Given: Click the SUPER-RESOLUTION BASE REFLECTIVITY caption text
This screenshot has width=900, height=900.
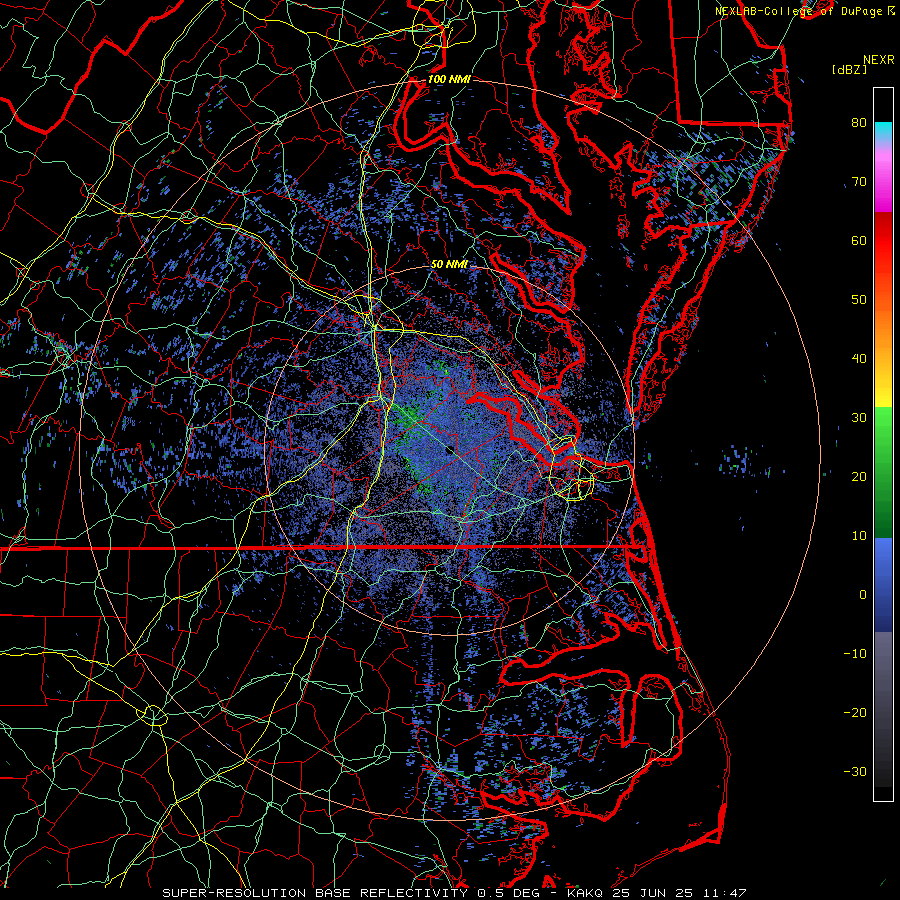Looking at the screenshot, I should tap(315, 893).
